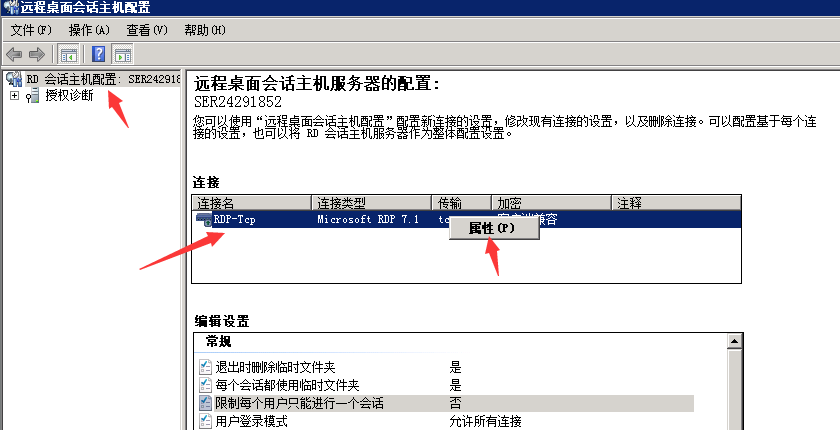Expand the 授权诊断 tree node
The height and width of the screenshot is (430, 840).
tap(14, 96)
